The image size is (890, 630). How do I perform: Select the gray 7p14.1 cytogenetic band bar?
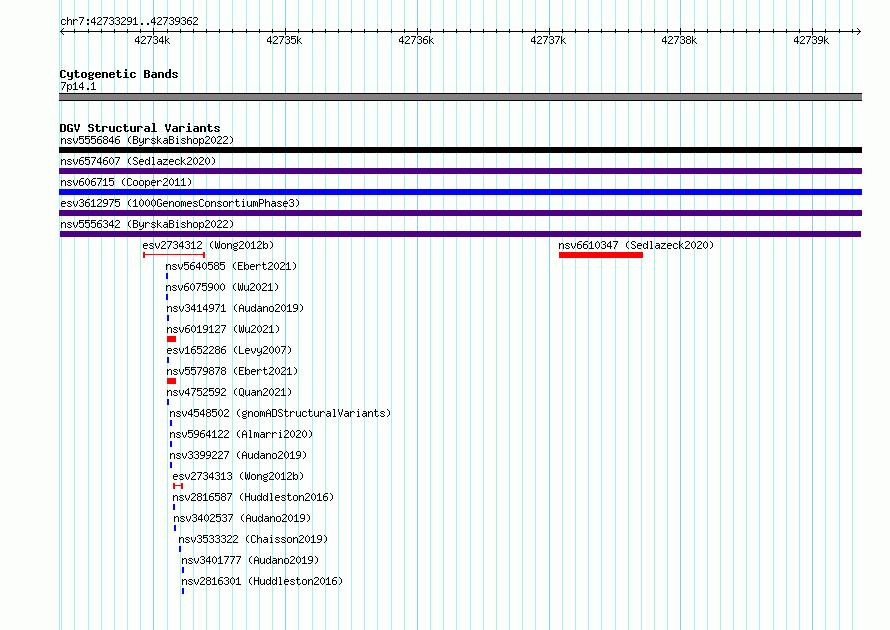(460, 97)
